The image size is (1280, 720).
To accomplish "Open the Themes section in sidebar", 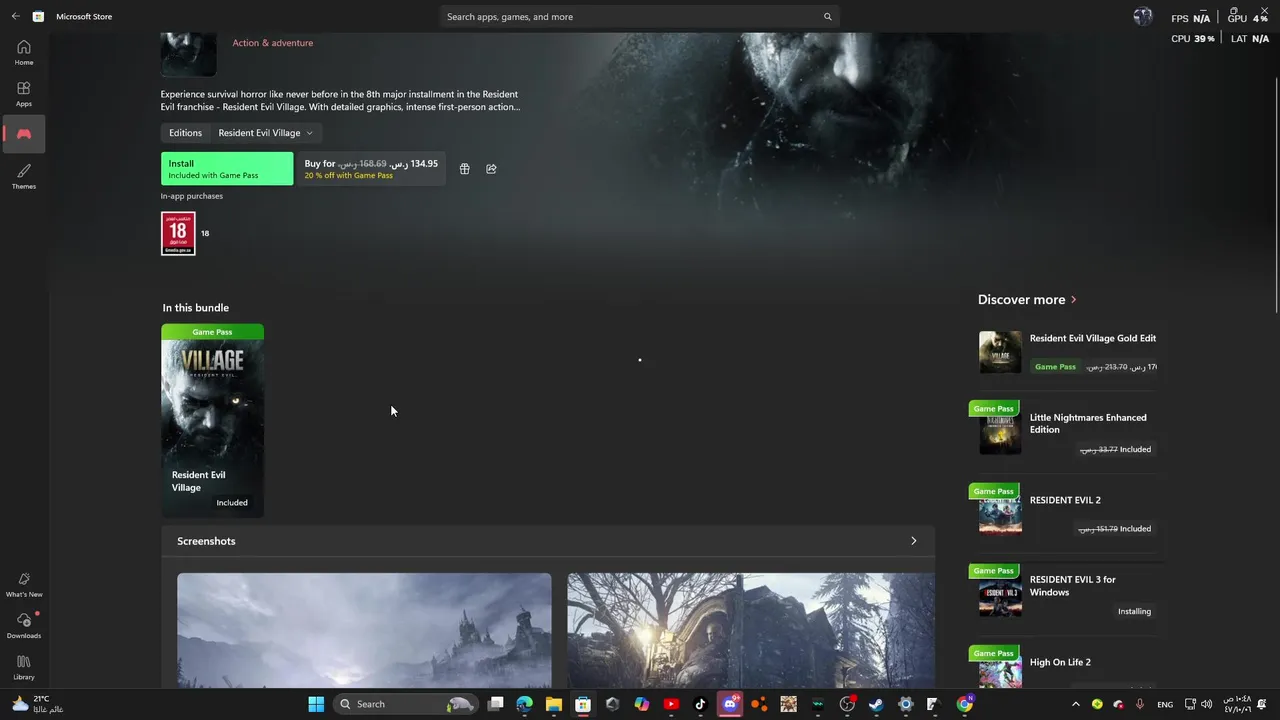I will tap(24, 177).
